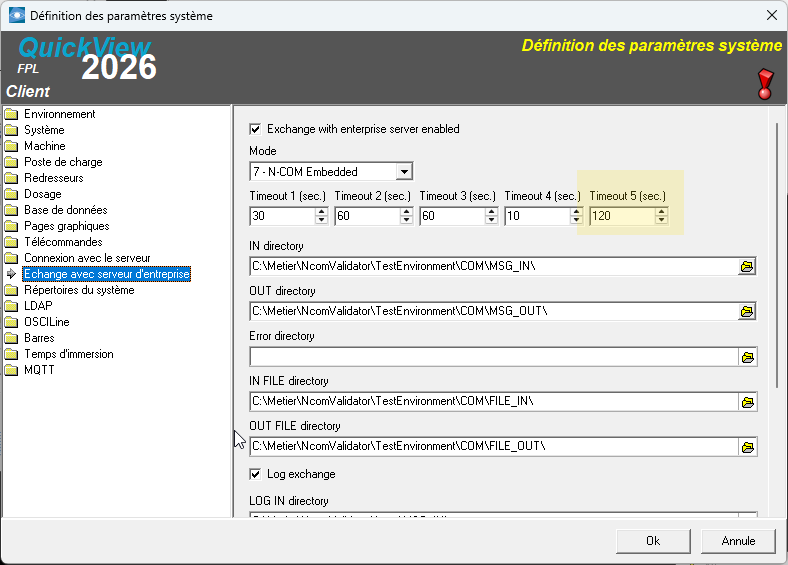Decrease Timeout 2 with the down arrow
Viewport: 788px width, 565px height.
(x=406, y=220)
